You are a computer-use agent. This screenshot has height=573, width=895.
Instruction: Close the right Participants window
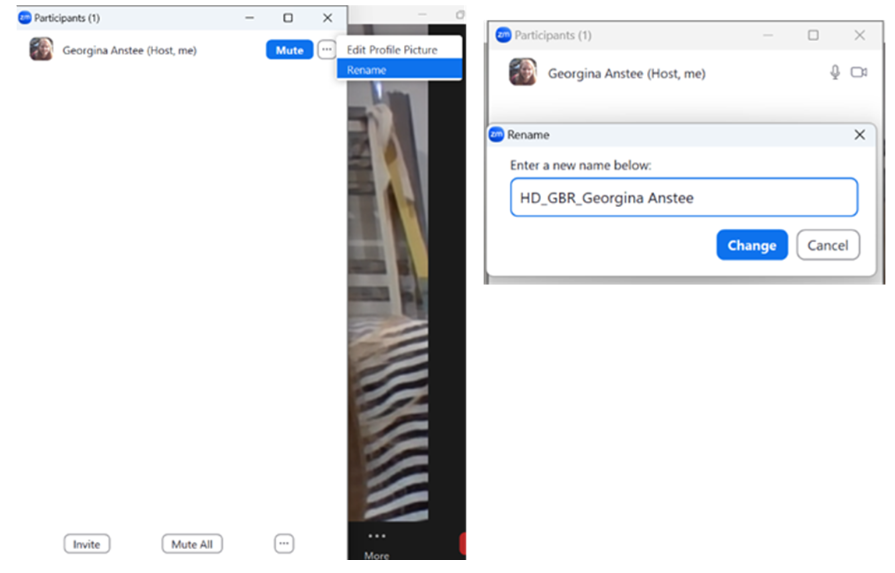tap(860, 35)
